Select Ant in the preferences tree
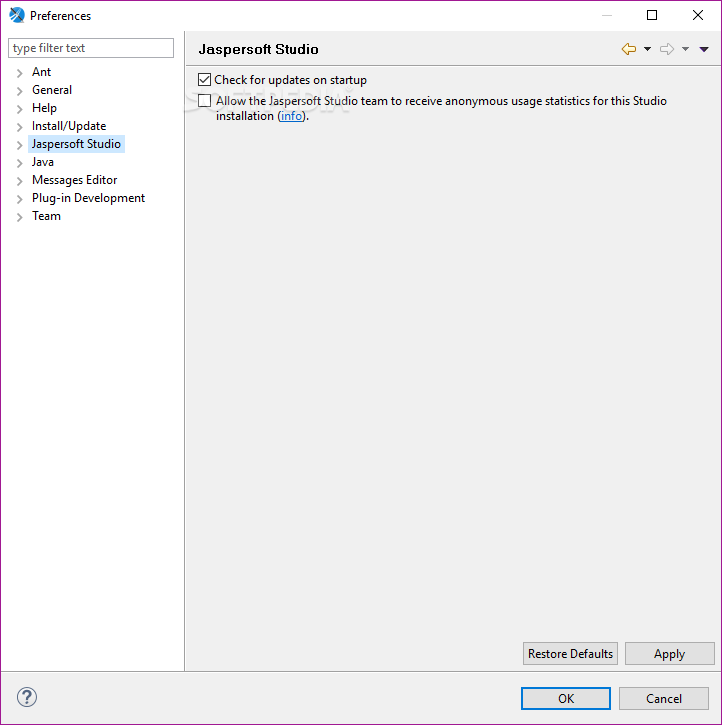This screenshot has height=725, width=722. pos(41,72)
